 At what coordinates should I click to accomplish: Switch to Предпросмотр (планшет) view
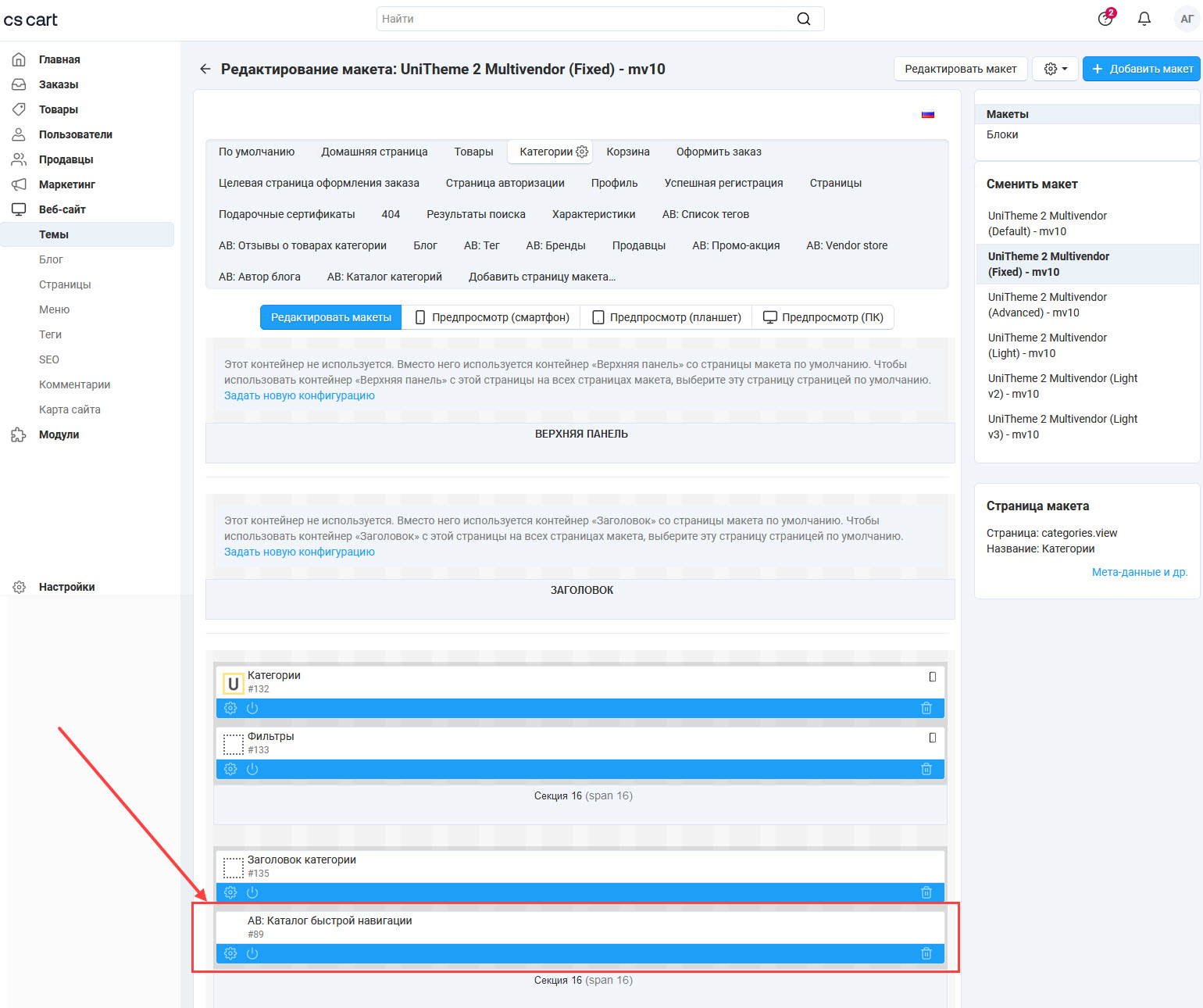coord(666,317)
